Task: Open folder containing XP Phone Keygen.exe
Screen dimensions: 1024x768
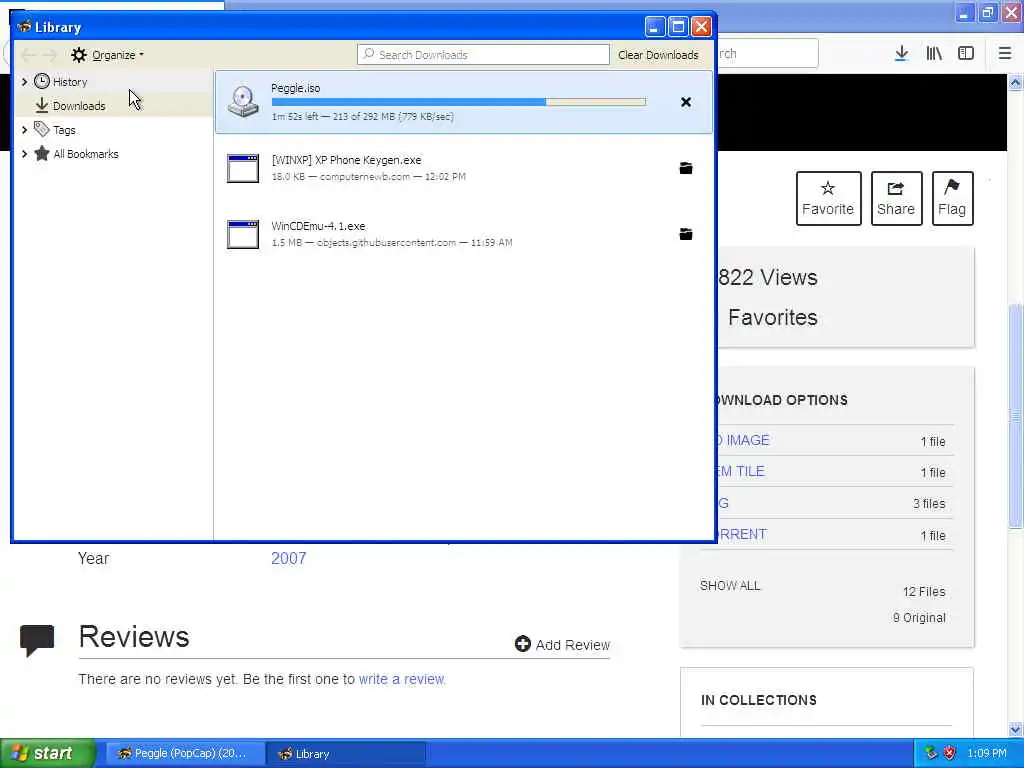Action: [686, 168]
